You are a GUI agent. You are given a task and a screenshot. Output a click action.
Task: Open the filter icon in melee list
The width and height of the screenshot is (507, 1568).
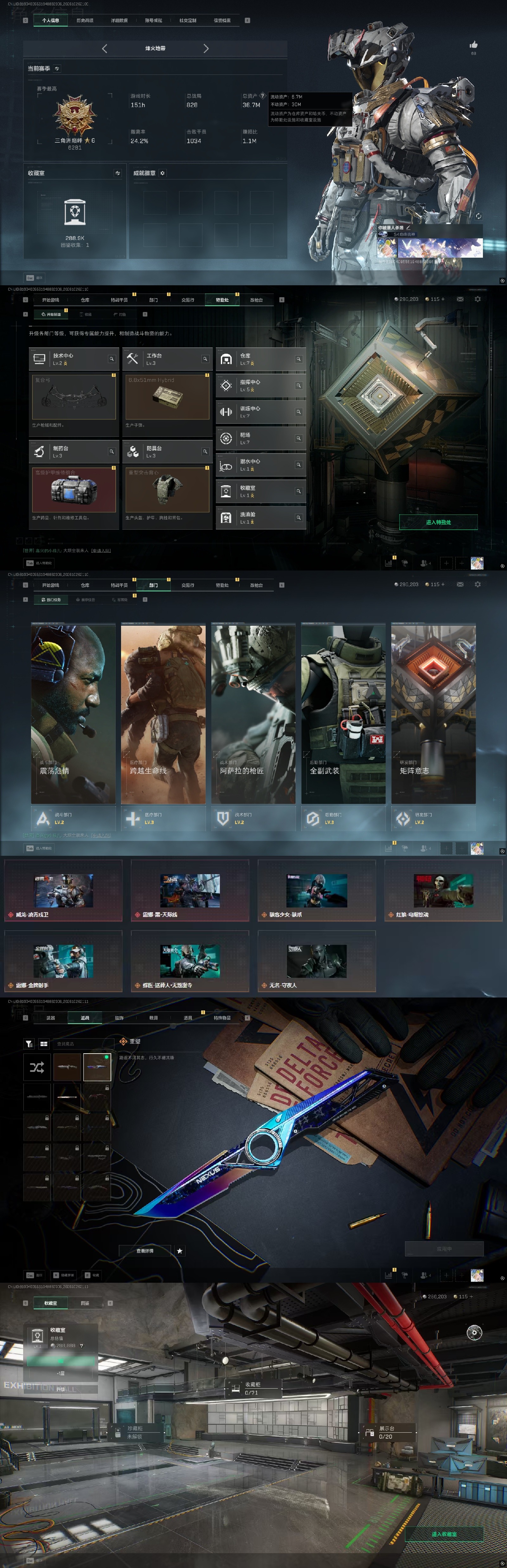(29, 1044)
